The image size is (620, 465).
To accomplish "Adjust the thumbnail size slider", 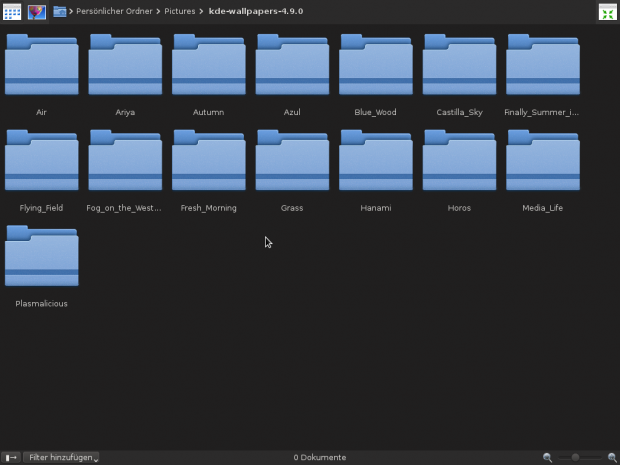I will pyautogui.click(x=576, y=457).
